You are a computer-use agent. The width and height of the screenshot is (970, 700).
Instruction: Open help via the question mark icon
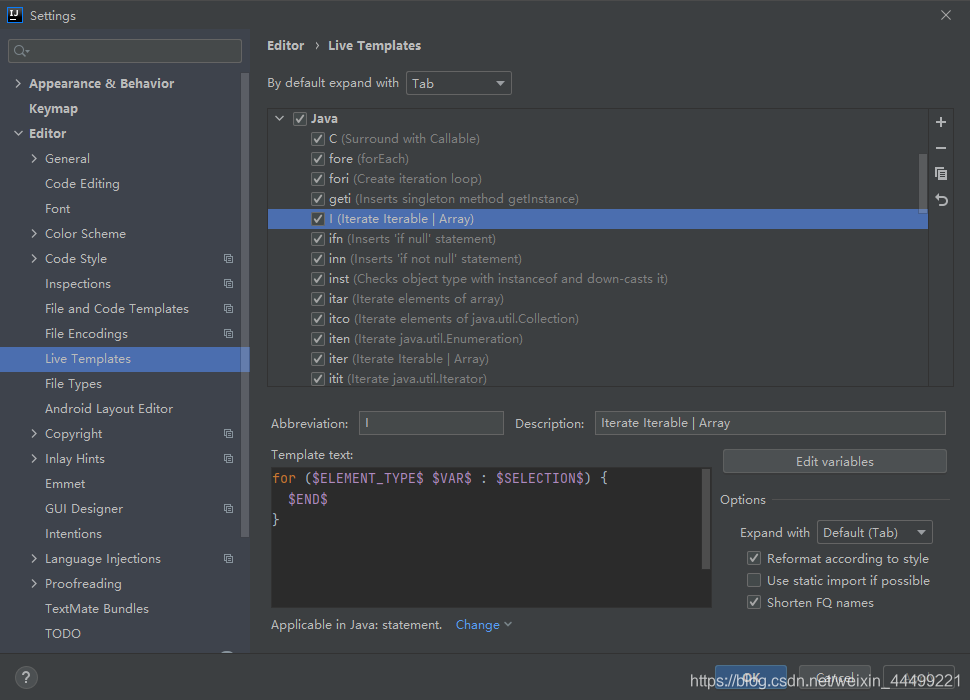tap(26, 678)
